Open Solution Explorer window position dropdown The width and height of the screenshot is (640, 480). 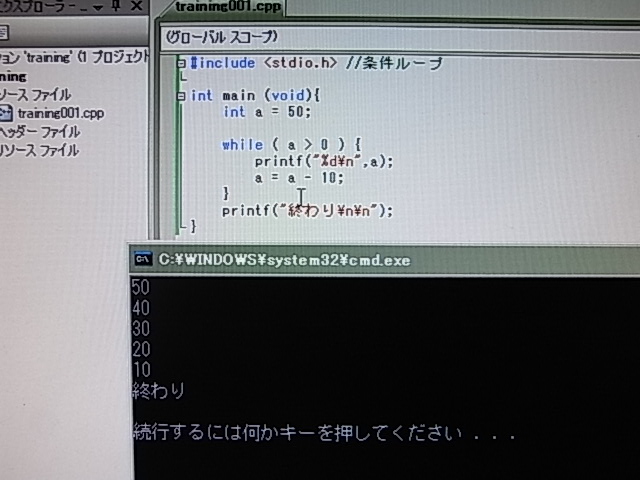click(98, 7)
